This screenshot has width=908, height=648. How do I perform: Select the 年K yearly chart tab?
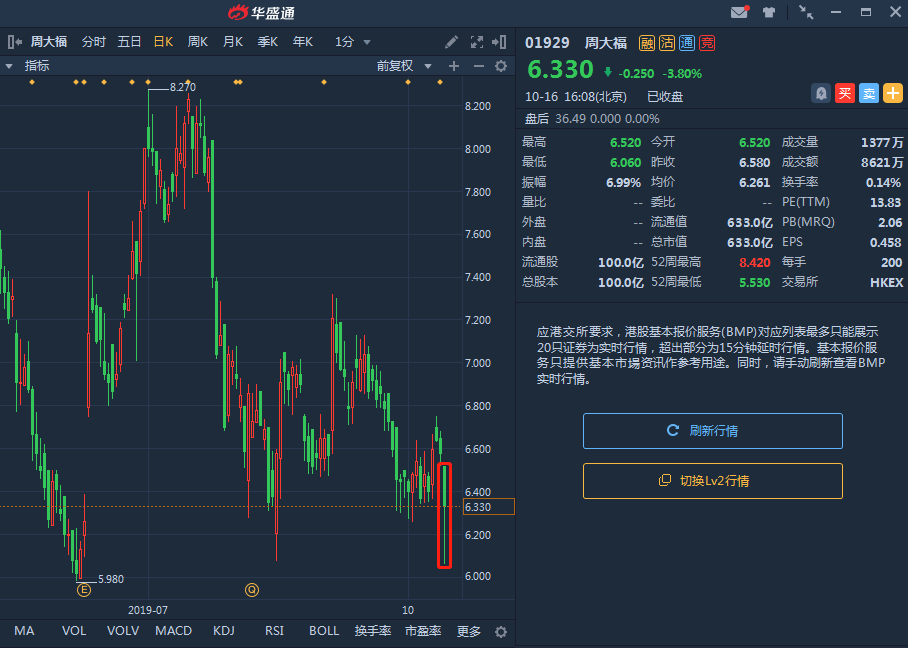pos(303,42)
